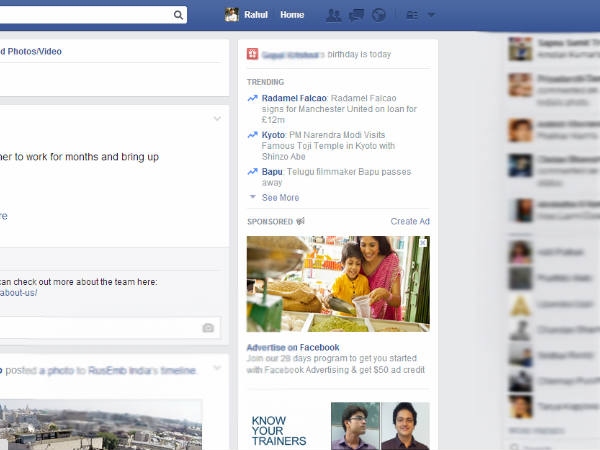Screen dimensions: 600x450
Task: Open the about-us link in post
Action: pyautogui.click(x=18, y=293)
